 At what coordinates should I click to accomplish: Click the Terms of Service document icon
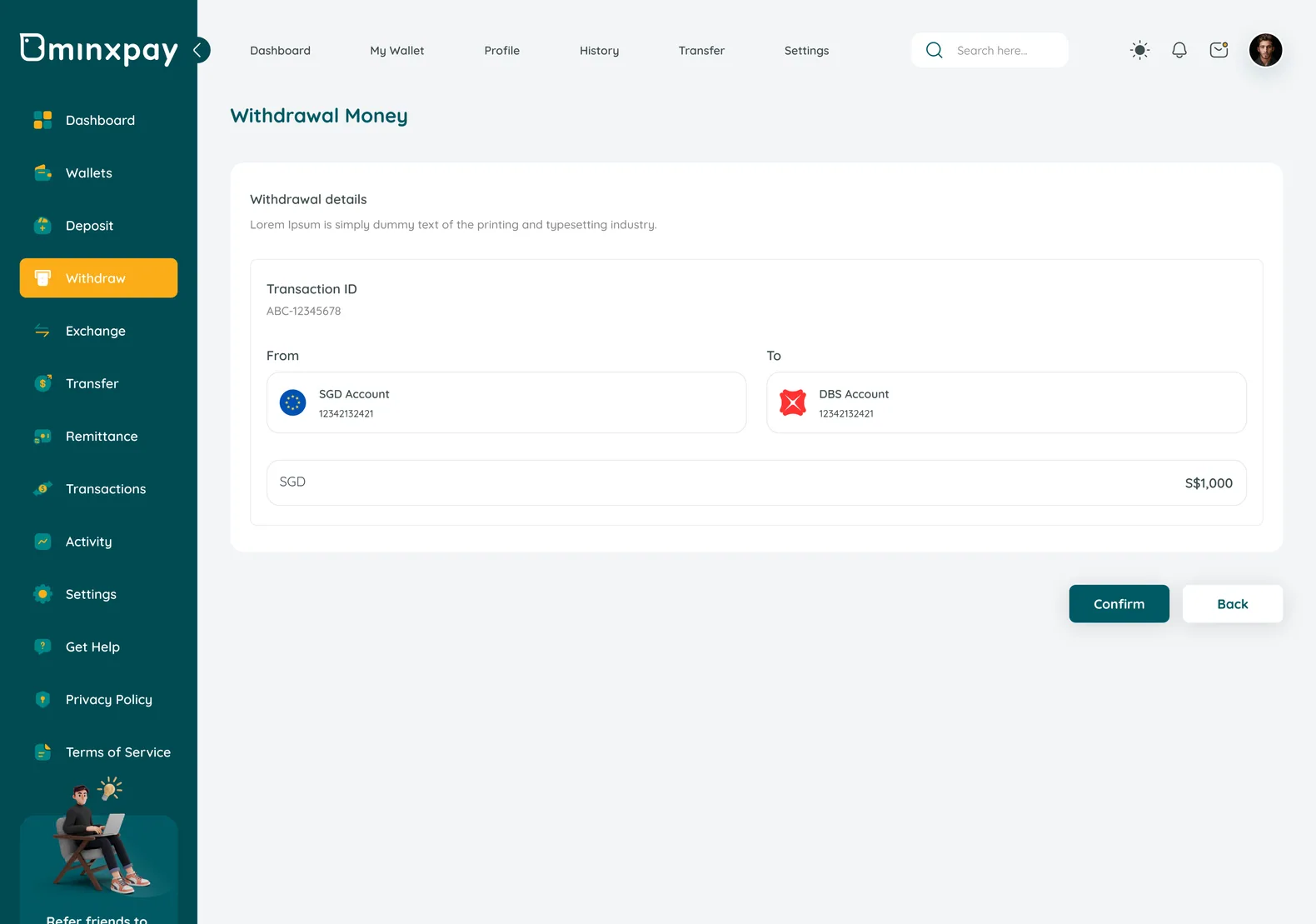pyautogui.click(x=42, y=752)
